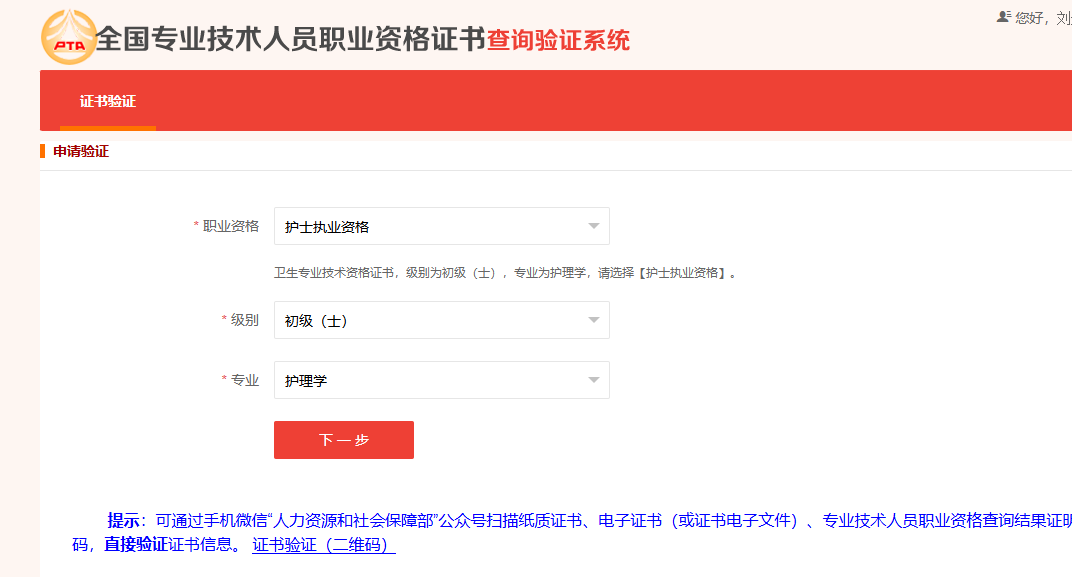This screenshot has width=1072, height=577.
Task: Click the PTA logo emblem
Action: 68,38
